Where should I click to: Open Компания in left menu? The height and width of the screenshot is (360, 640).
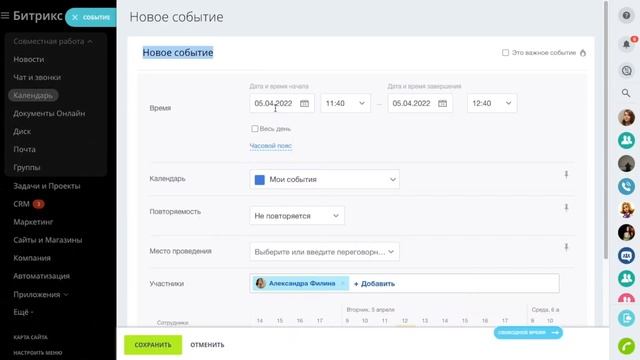tap(32, 258)
